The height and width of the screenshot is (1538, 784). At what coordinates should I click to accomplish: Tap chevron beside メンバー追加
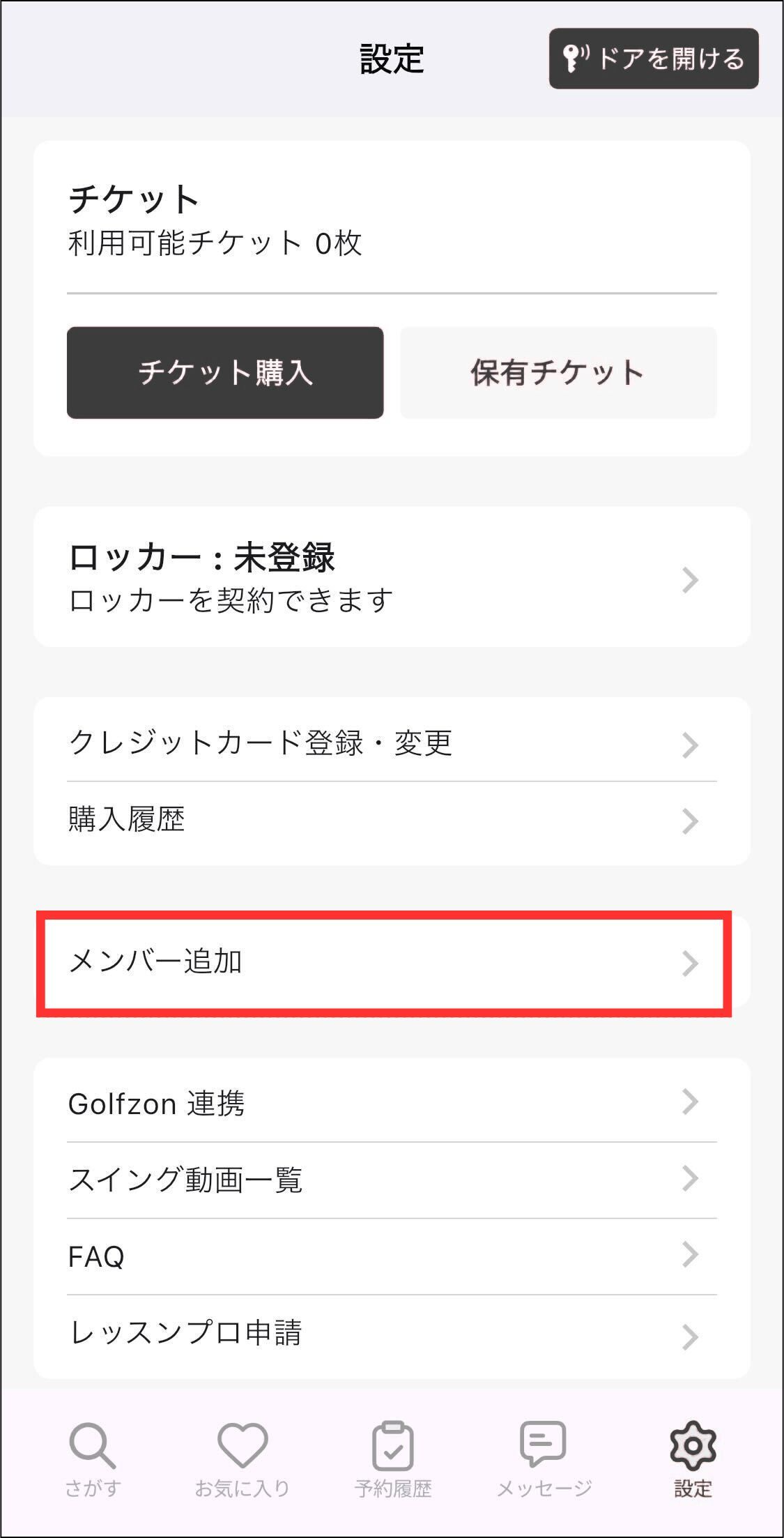690,963
